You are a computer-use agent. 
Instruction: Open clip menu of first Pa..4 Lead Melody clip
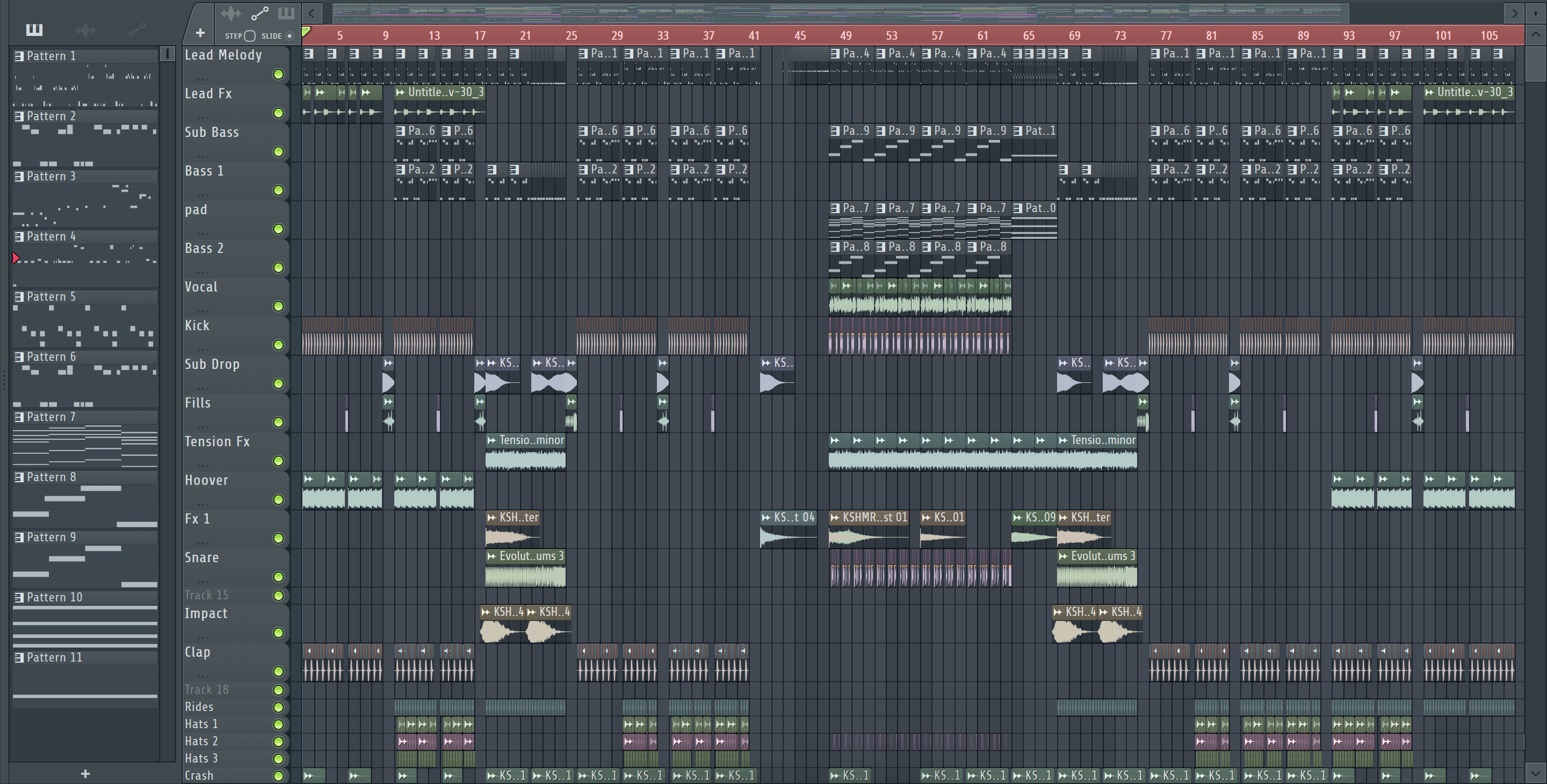coord(835,53)
